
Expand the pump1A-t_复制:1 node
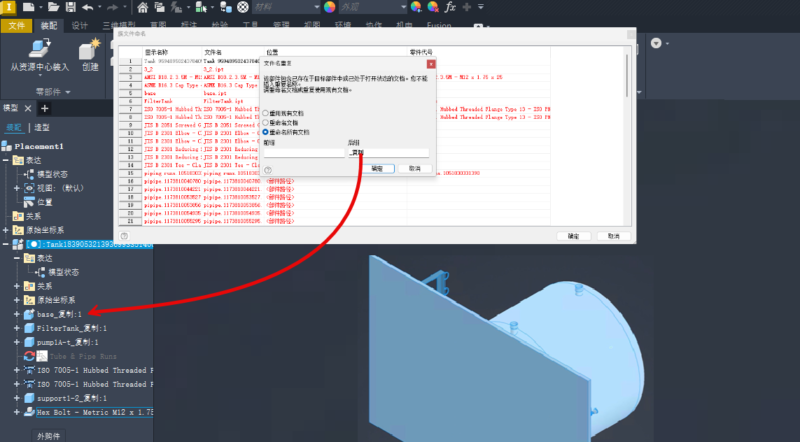pyautogui.click(x=17, y=342)
